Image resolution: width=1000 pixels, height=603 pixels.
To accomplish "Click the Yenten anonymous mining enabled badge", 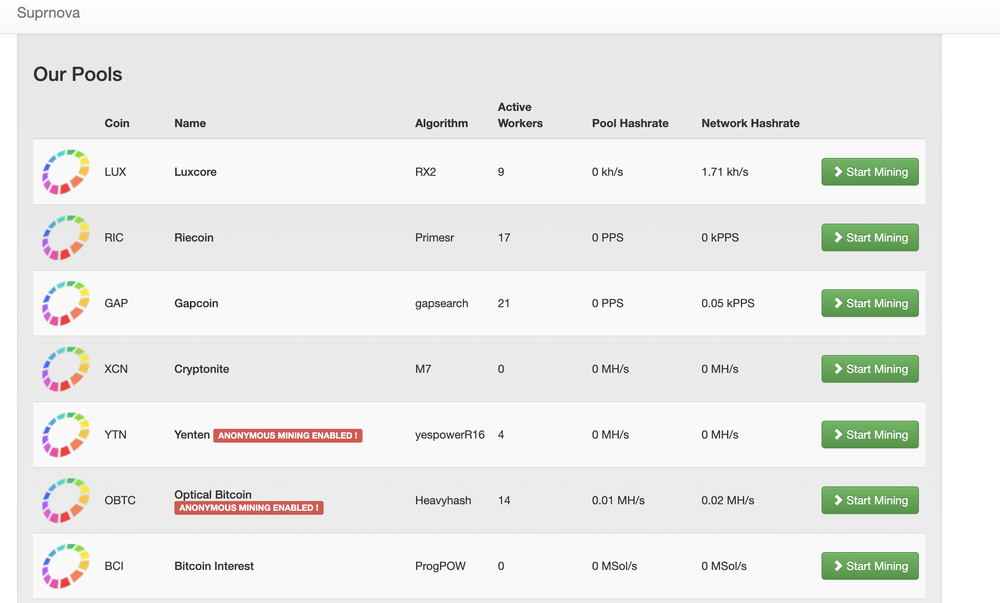I will (x=288, y=435).
